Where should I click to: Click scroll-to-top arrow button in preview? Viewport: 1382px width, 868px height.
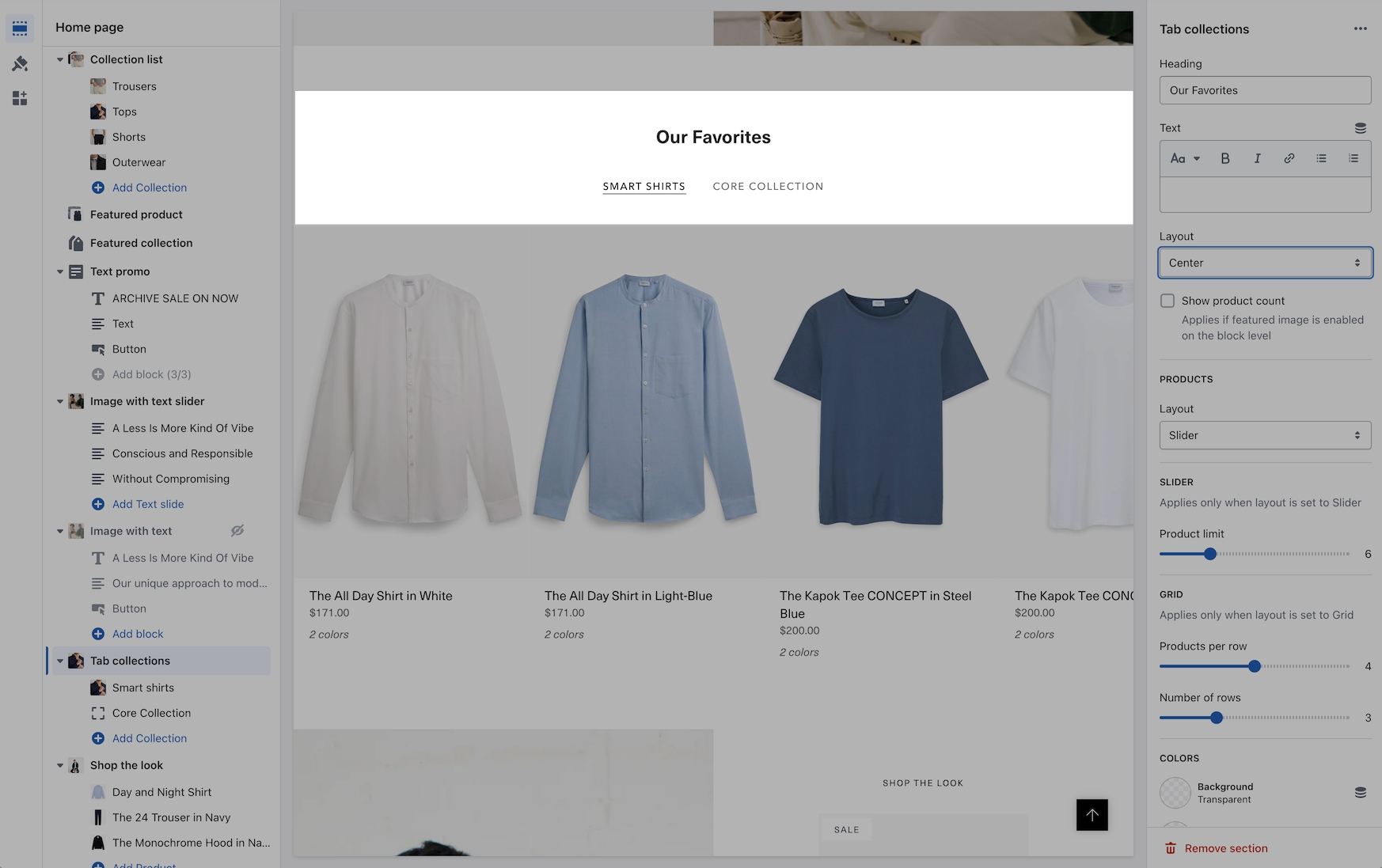pyautogui.click(x=1092, y=815)
